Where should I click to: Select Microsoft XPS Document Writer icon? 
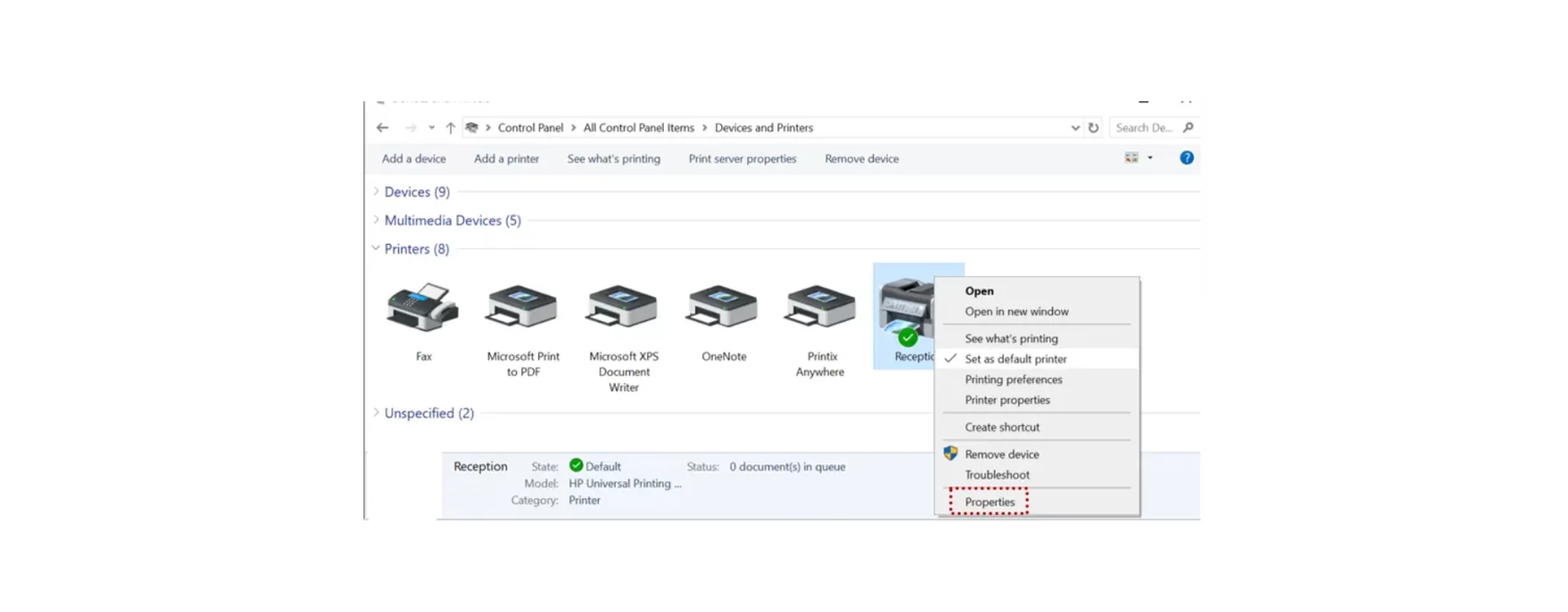coord(623,308)
